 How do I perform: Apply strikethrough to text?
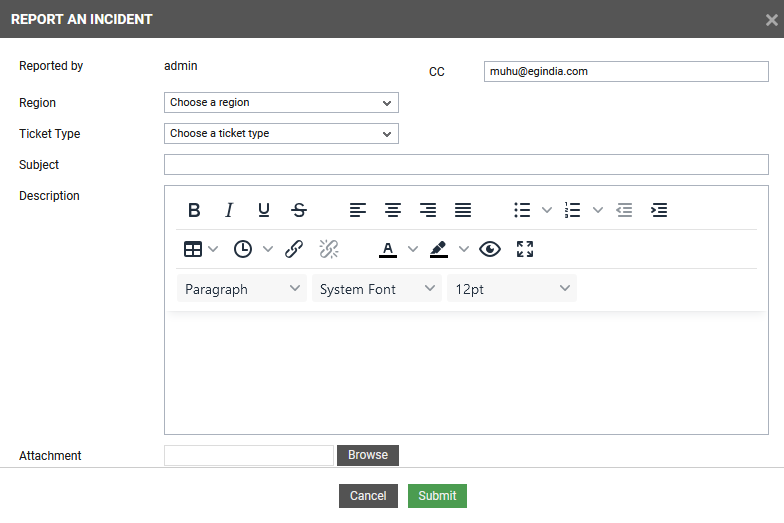pyautogui.click(x=299, y=210)
